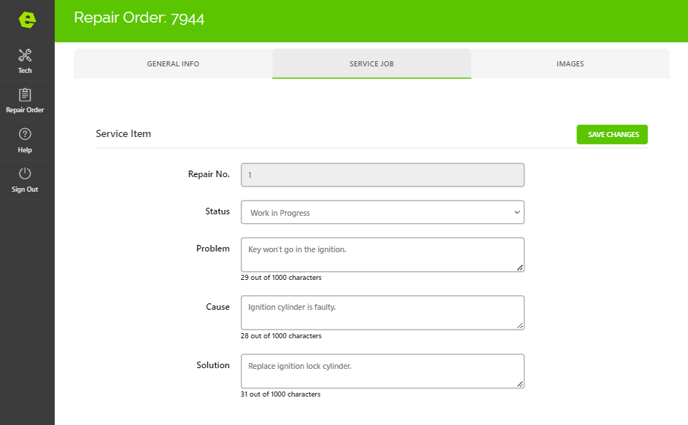
Task: Open the Repair Order clipboard icon
Action: click(25, 94)
